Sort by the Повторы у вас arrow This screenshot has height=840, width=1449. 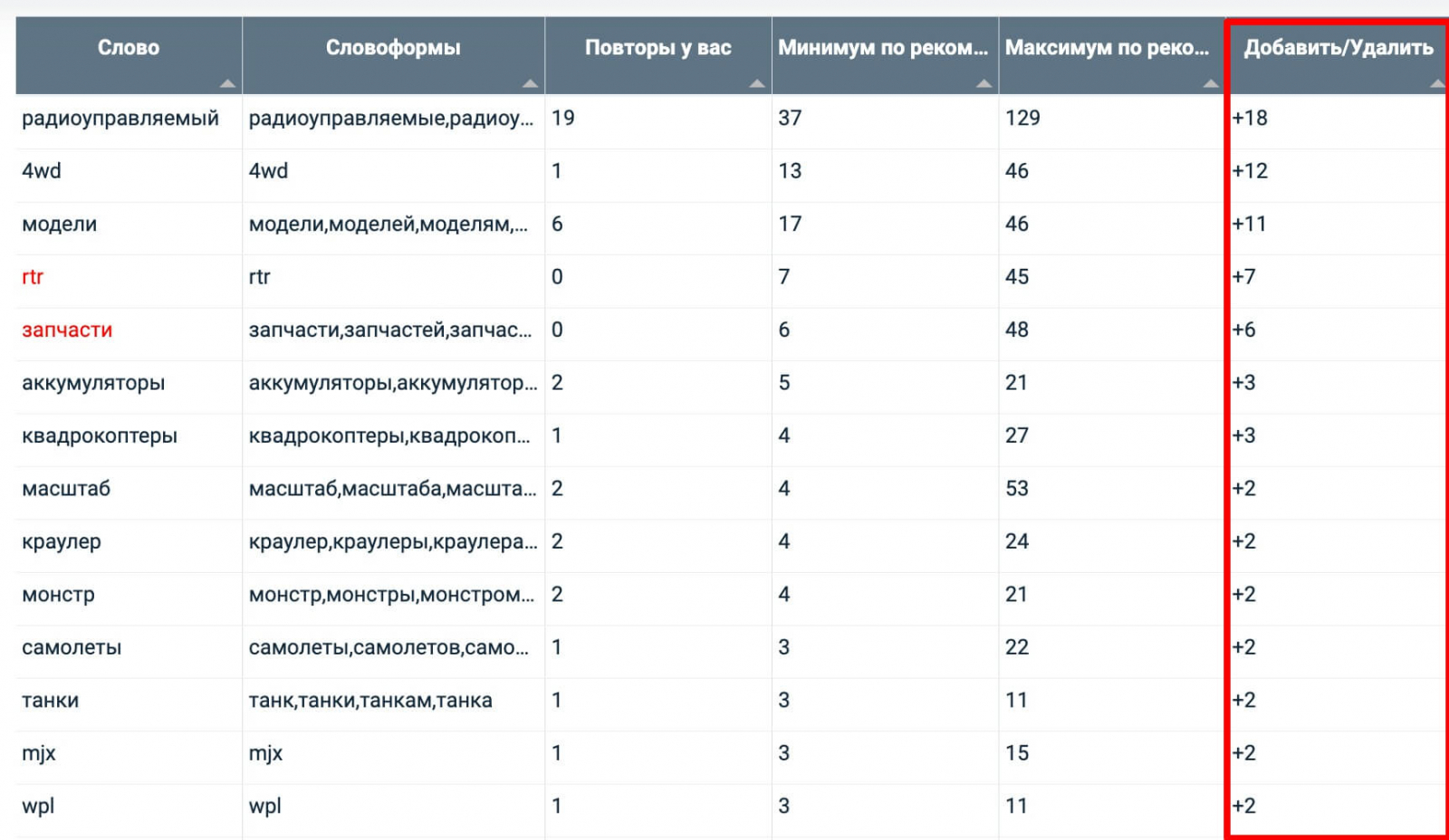pos(757,83)
